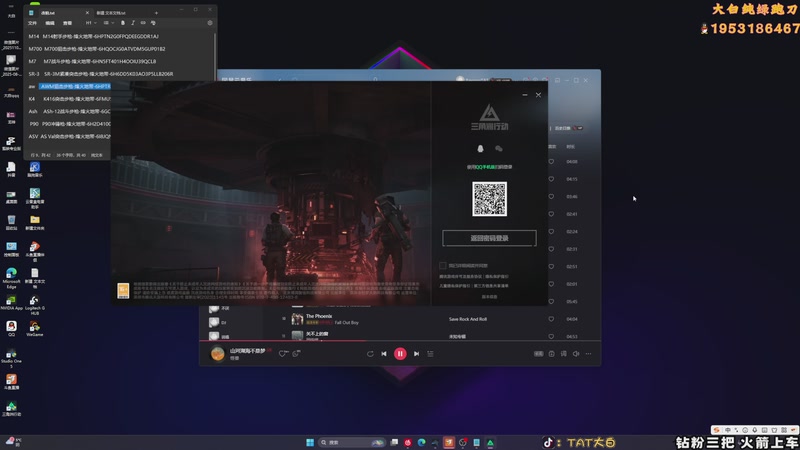Image resolution: width=800 pixels, height=450 pixels.
Task: Select The Phoenix song row
Action: click(429, 319)
